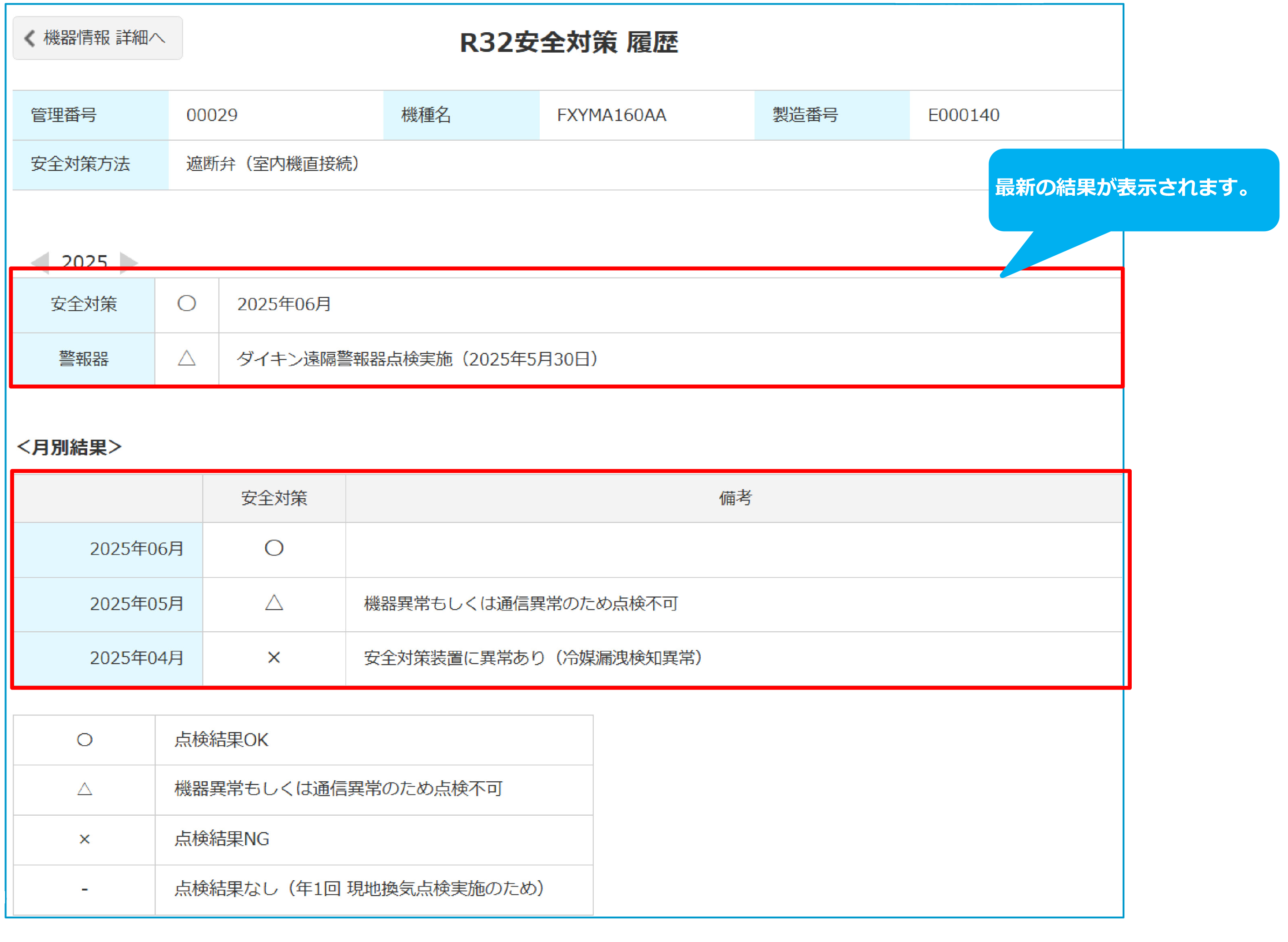Click the circle icon for 2025年06月
Screen dimensions: 1288x942
pos(274,549)
